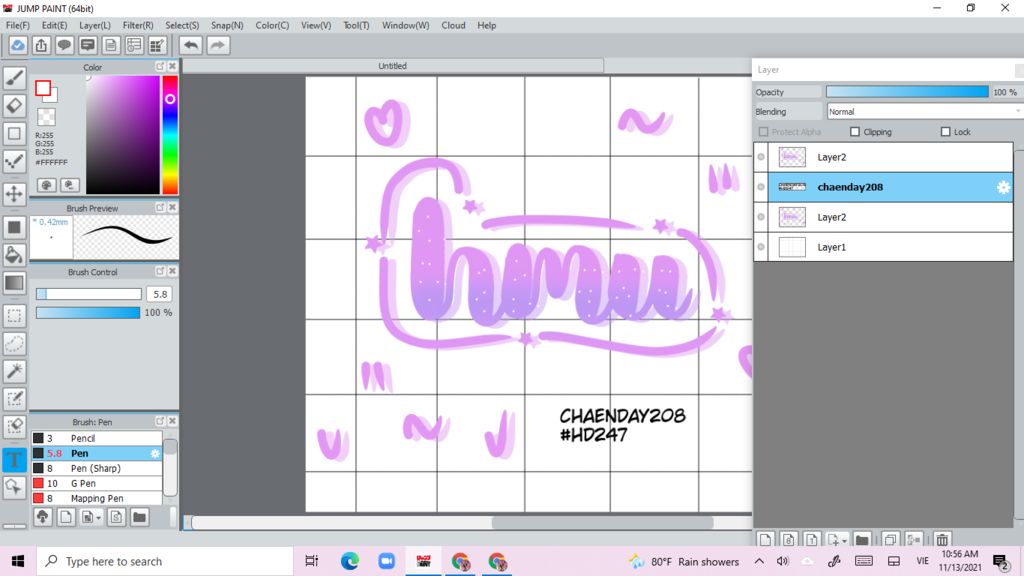Open the Pen brush settings gear
Image resolution: width=1024 pixels, height=576 pixels.
click(x=155, y=453)
